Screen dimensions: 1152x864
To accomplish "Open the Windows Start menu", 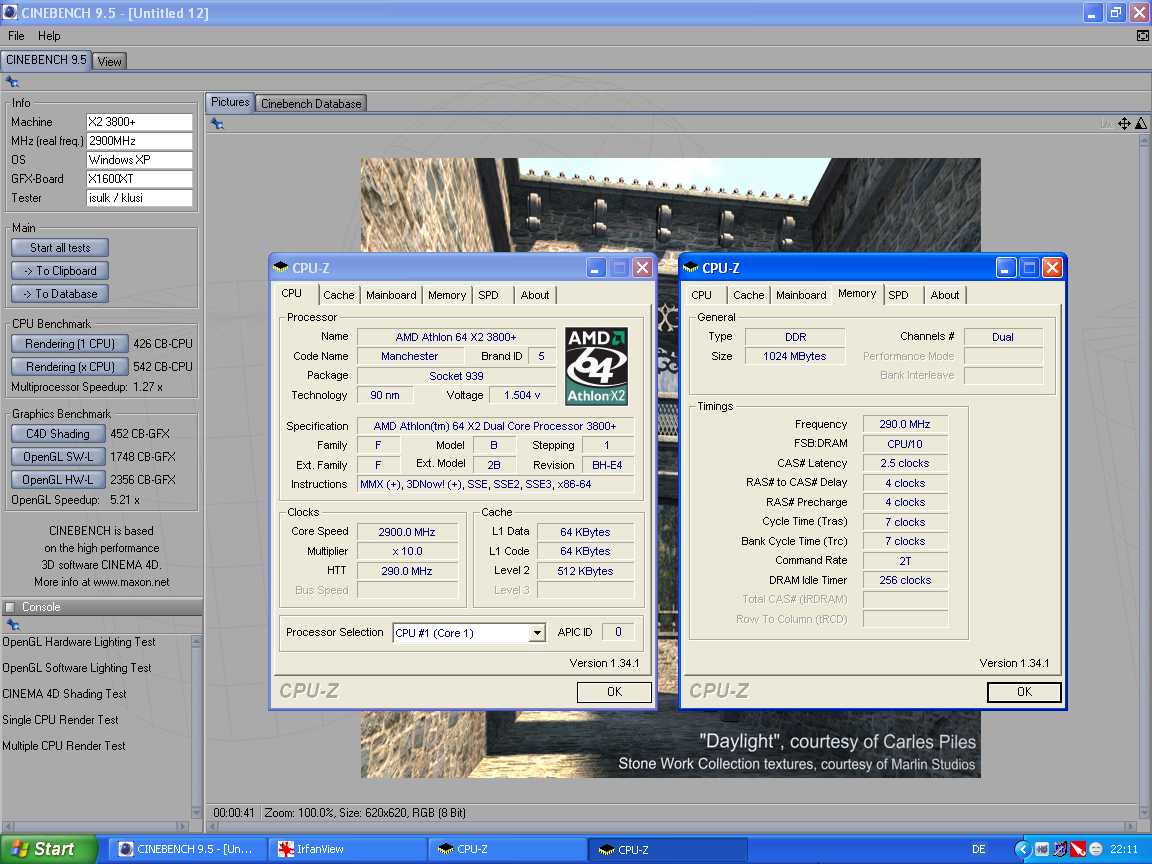I will coord(48,849).
